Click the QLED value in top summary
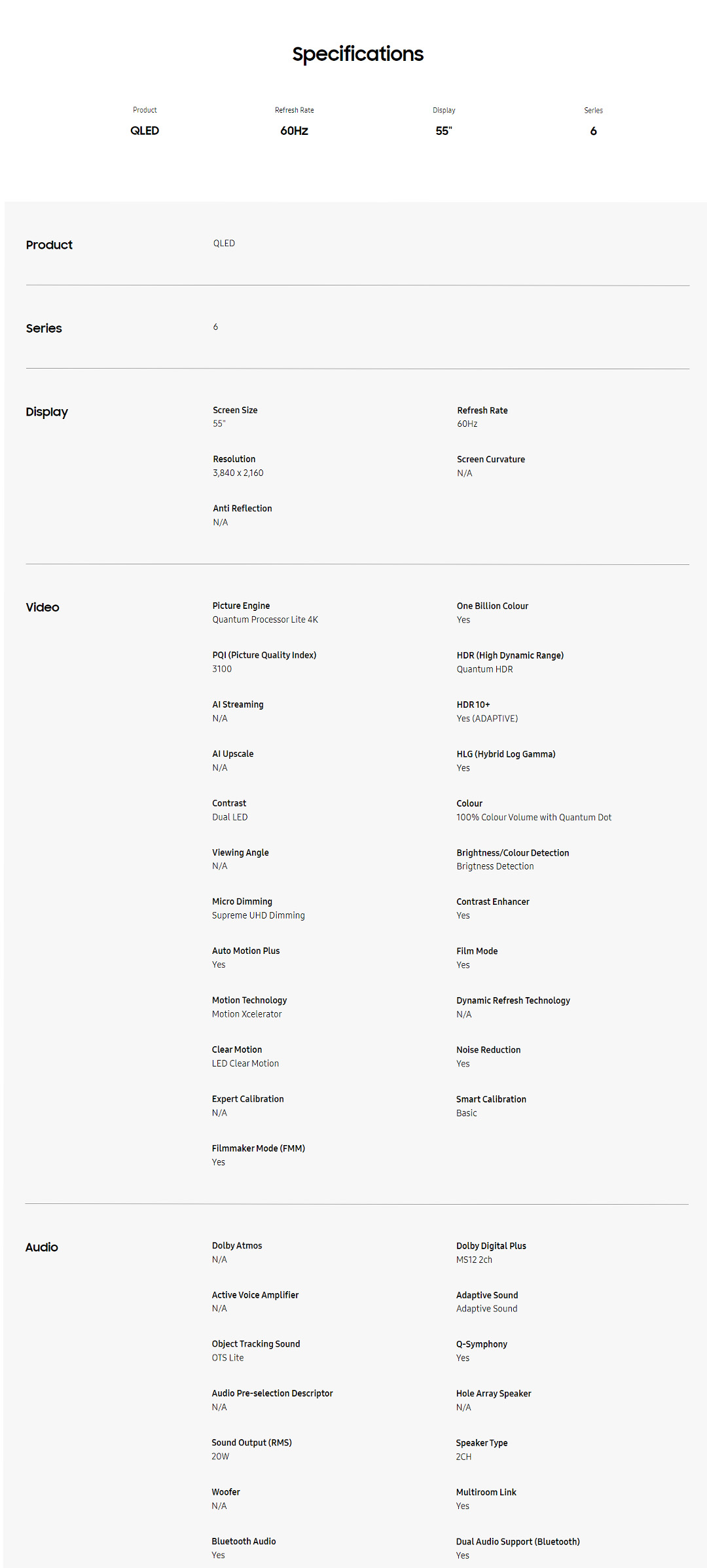Image resolution: width=707 pixels, height=1568 pixels. point(145,131)
